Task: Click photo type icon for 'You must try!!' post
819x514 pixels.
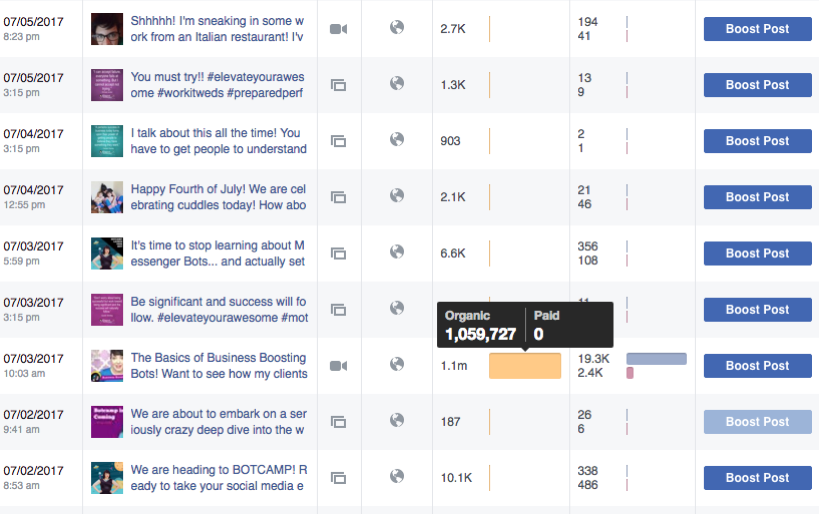Action: [x=338, y=85]
